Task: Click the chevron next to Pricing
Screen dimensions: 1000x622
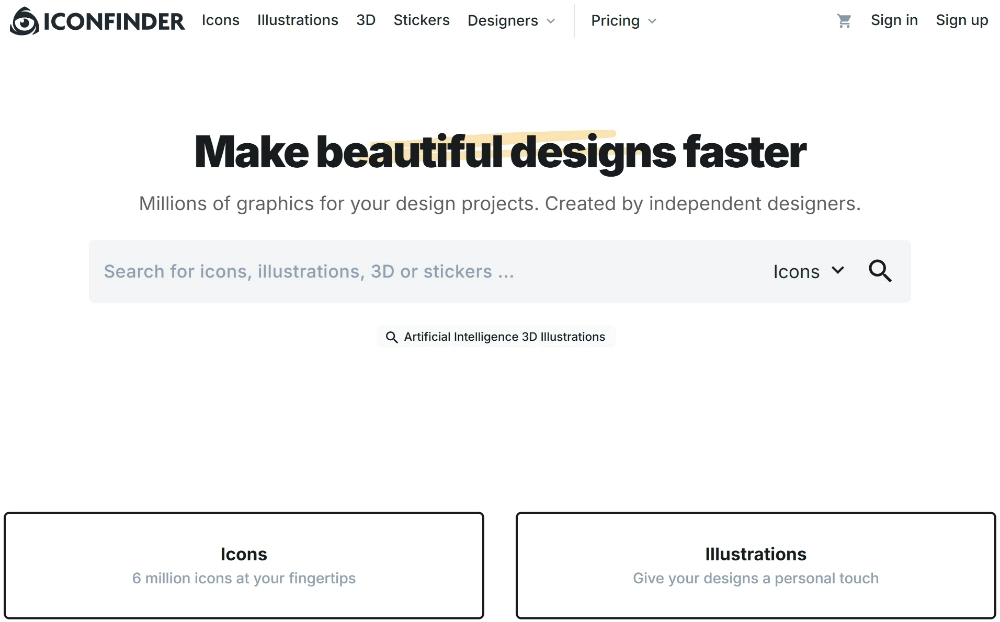Action: click(x=653, y=21)
